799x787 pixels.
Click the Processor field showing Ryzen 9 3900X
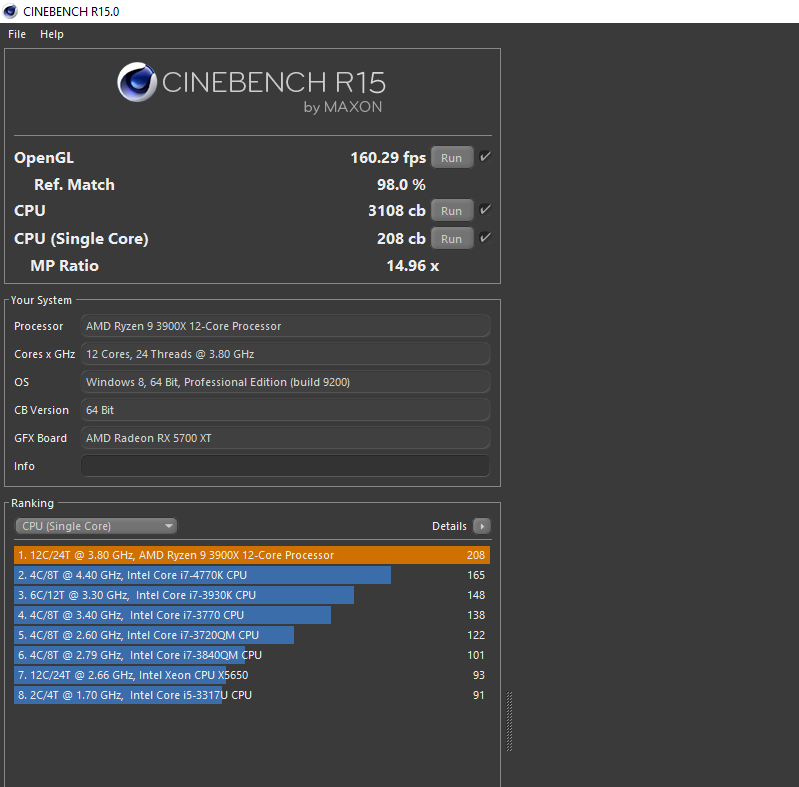point(285,326)
